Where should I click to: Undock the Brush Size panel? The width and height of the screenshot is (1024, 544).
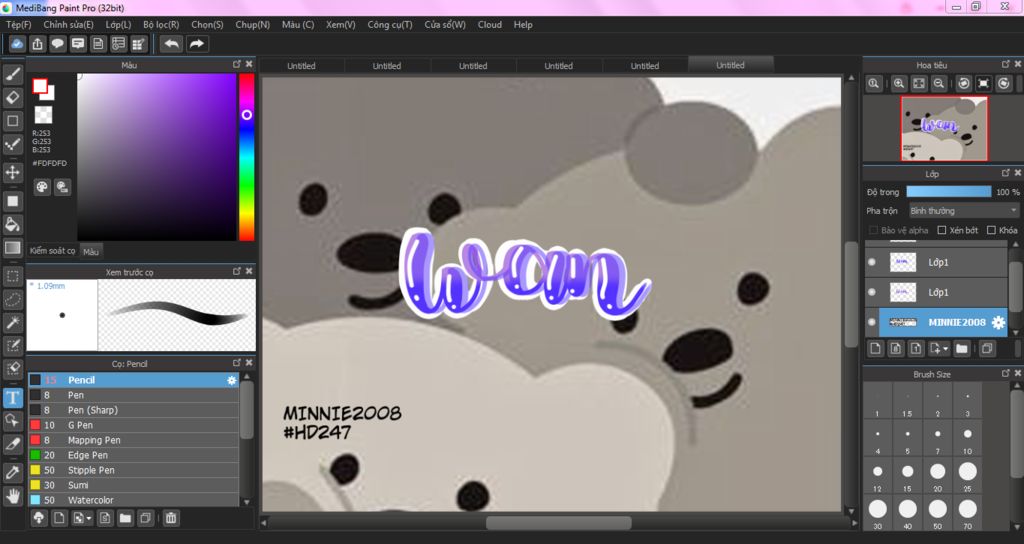[x=1006, y=374]
